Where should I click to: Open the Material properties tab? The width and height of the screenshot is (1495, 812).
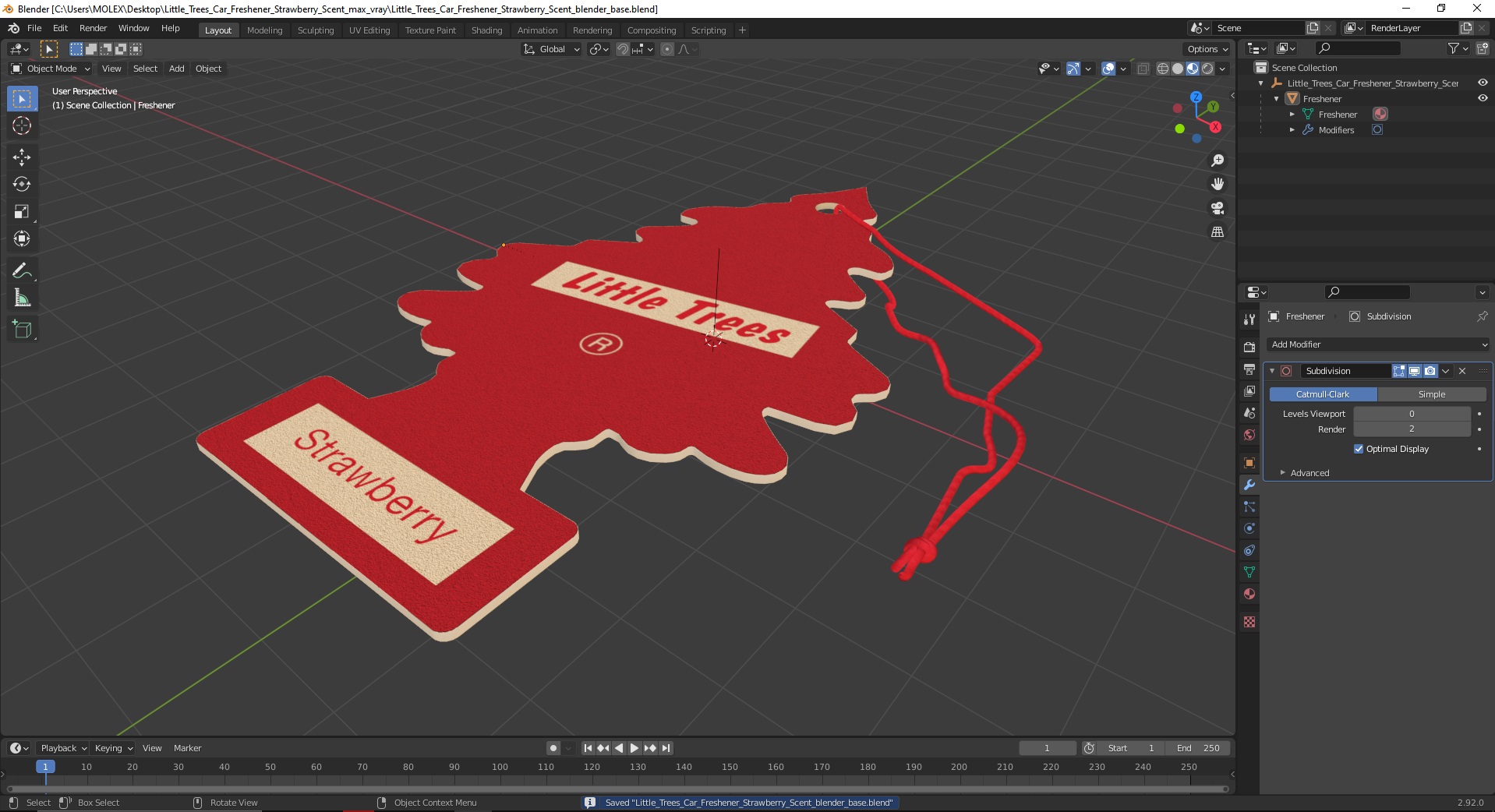tap(1249, 594)
